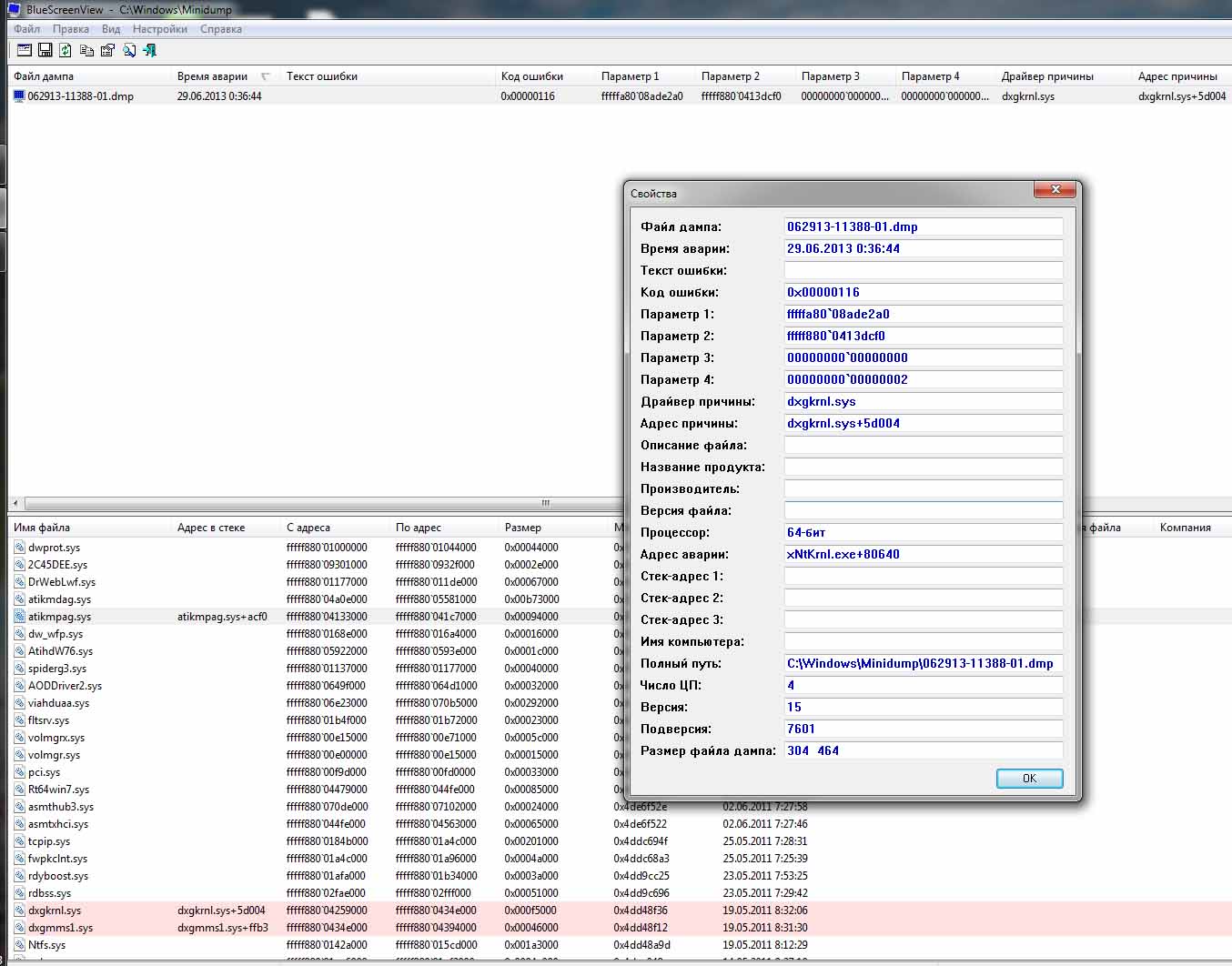This screenshot has width=1232, height=966.
Task: Open the Правка menu
Action: pyautogui.click(x=71, y=29)
